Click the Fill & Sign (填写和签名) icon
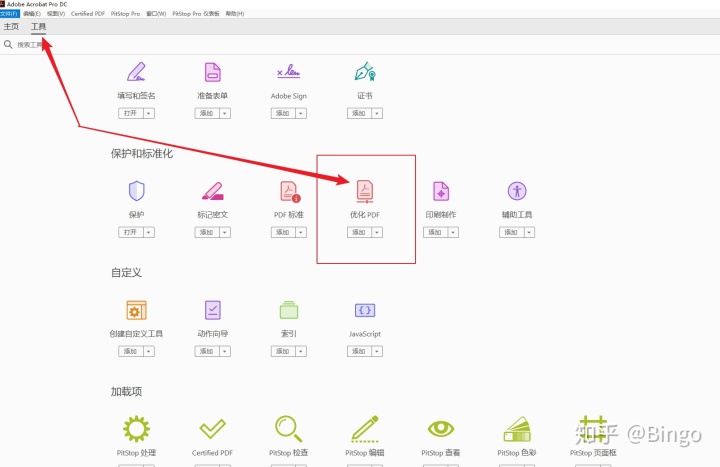The height and width of the screenshot is (467, 720). (136, 72)
